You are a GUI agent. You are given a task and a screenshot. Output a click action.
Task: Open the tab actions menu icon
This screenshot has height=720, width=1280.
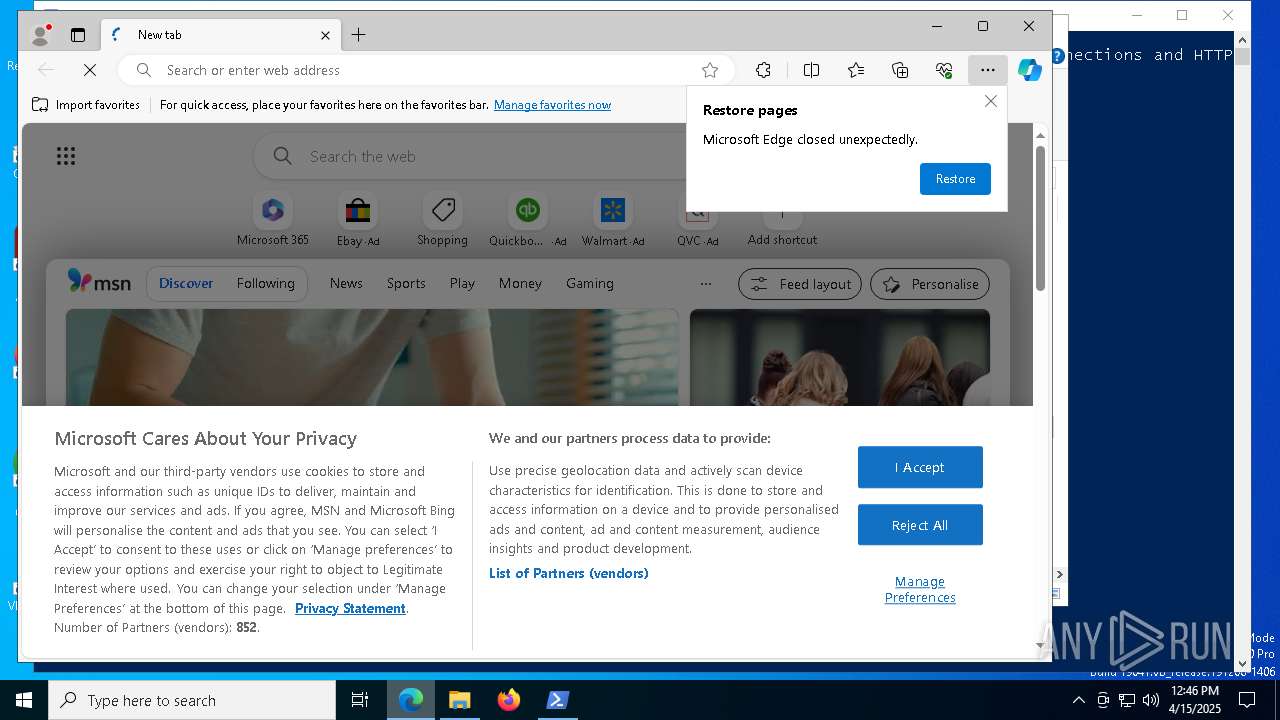[x=78, y=35]
